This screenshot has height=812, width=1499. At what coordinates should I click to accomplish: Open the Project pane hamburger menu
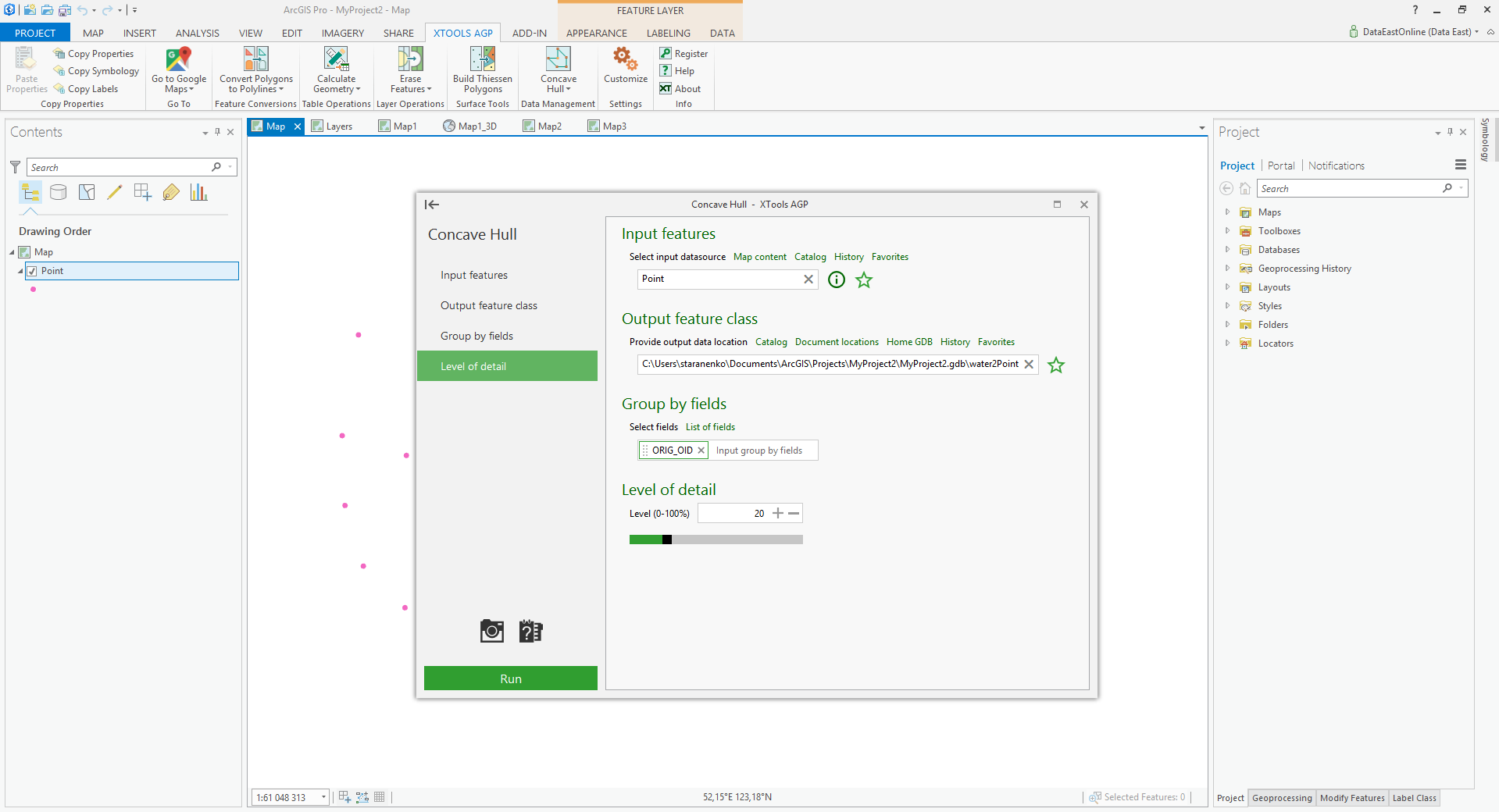click(1461, 165)
